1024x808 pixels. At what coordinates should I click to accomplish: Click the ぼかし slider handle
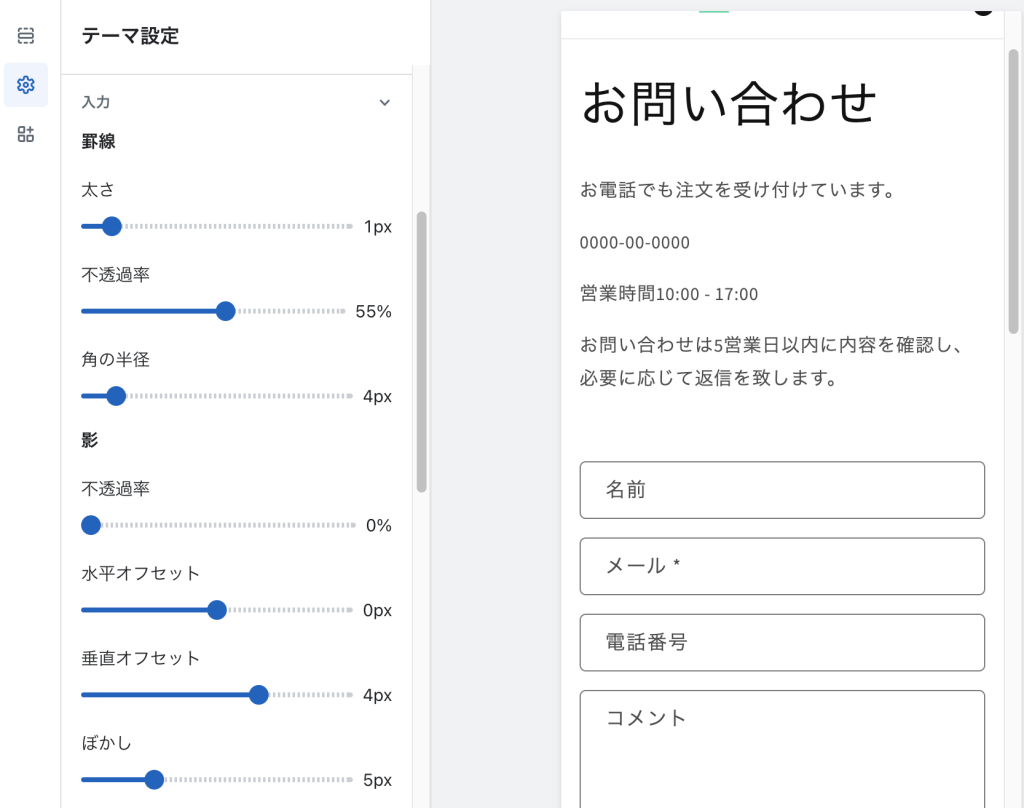click(x=152, y=779)
